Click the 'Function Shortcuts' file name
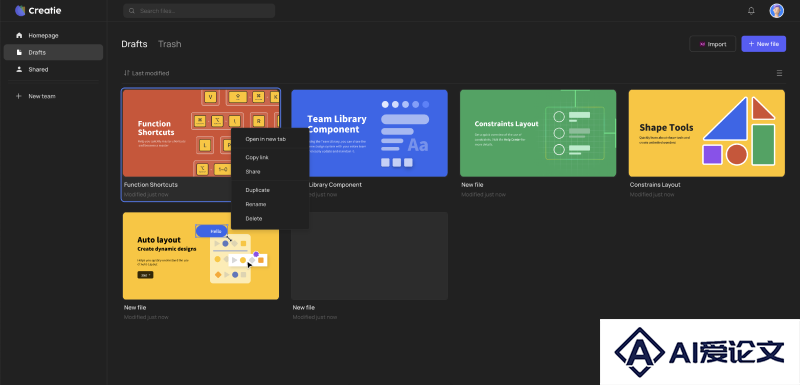The width and height of the screenshot is (800, 385). point(151,185)
